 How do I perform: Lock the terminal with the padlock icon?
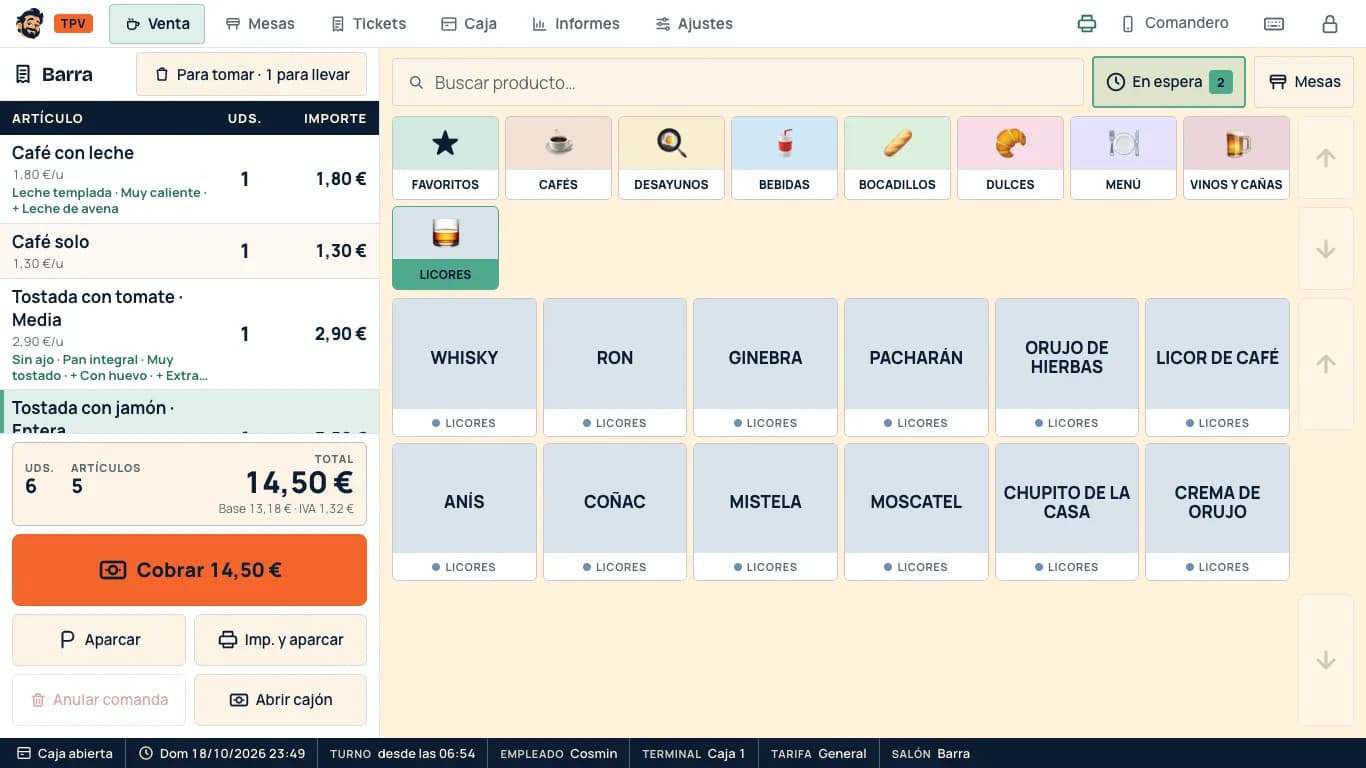pos(1330,24)
